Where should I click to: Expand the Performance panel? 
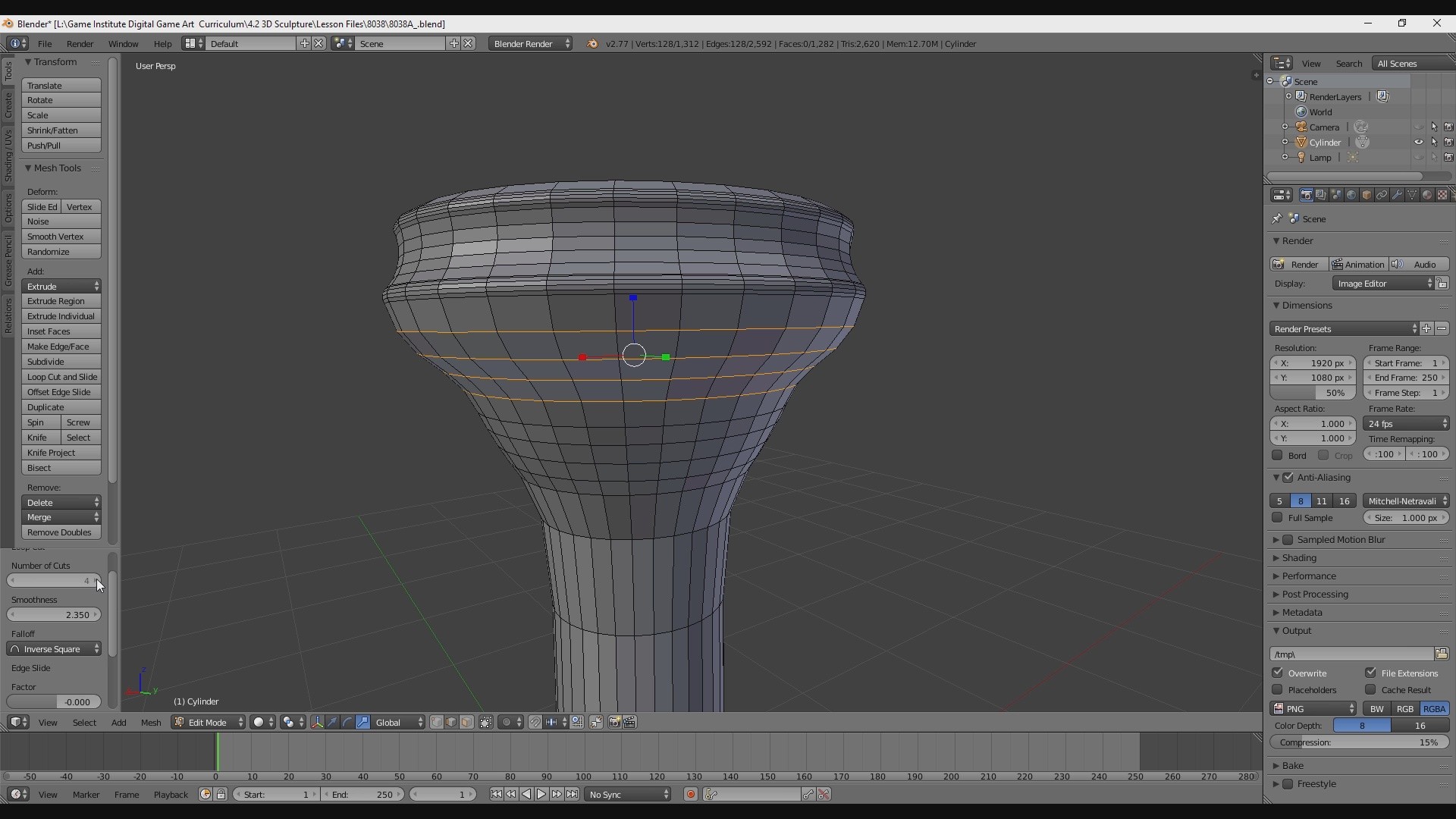click(x=1308, y=576)
